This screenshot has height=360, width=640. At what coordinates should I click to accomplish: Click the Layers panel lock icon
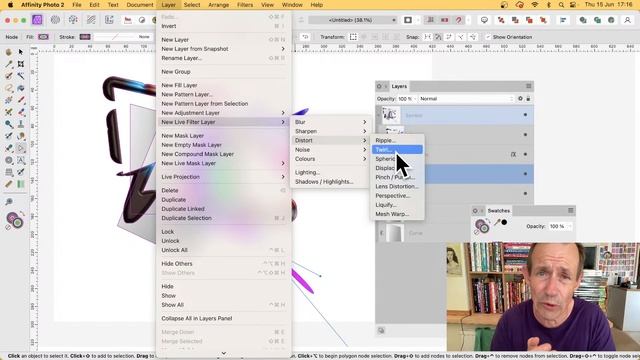(x=528, y=99)
